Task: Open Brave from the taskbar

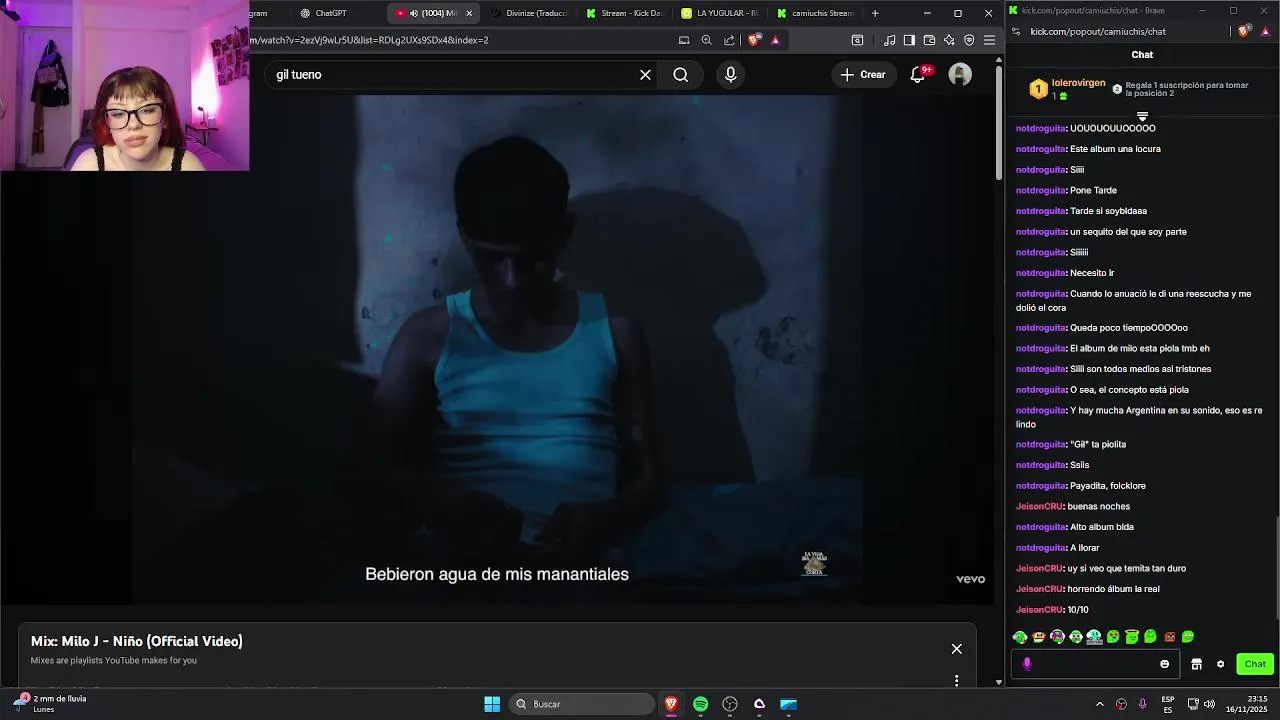Action: click(671, 704)
